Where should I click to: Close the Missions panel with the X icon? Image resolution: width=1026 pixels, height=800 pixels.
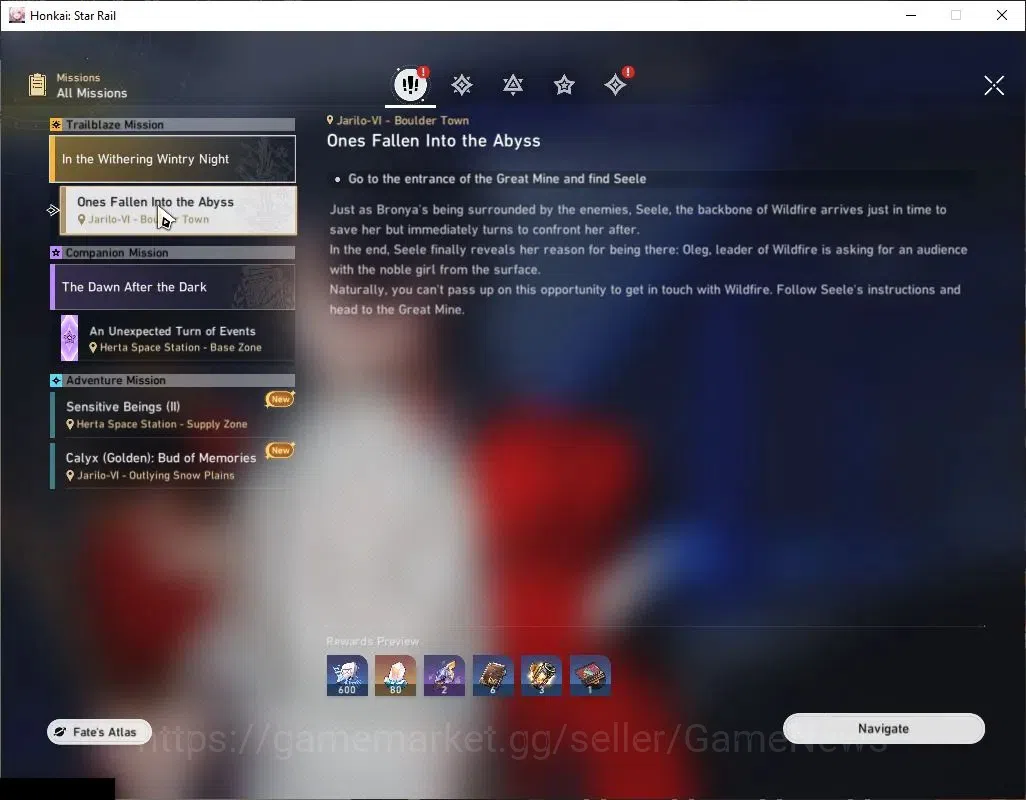994,85
